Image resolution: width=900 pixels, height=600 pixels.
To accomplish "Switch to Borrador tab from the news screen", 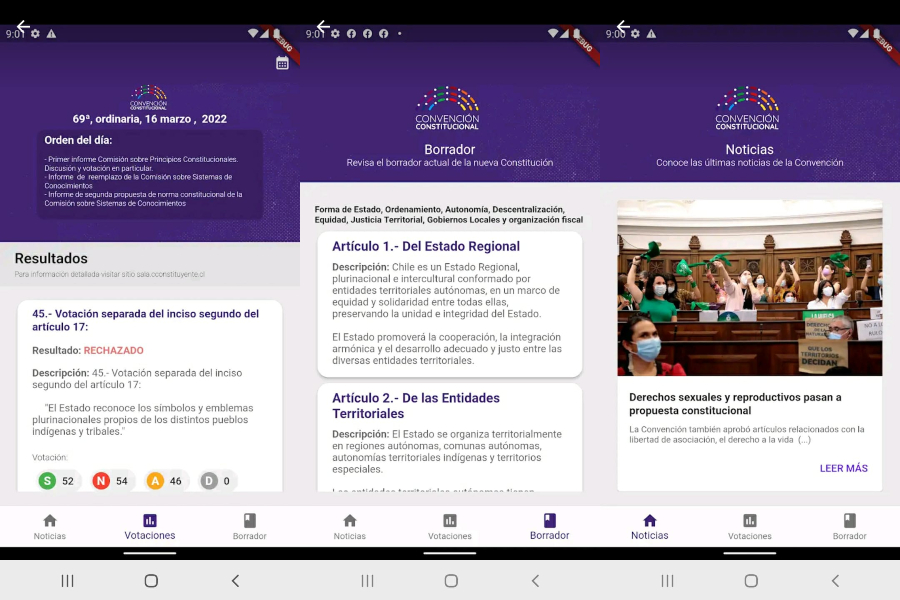I will (x=850, y=527).
